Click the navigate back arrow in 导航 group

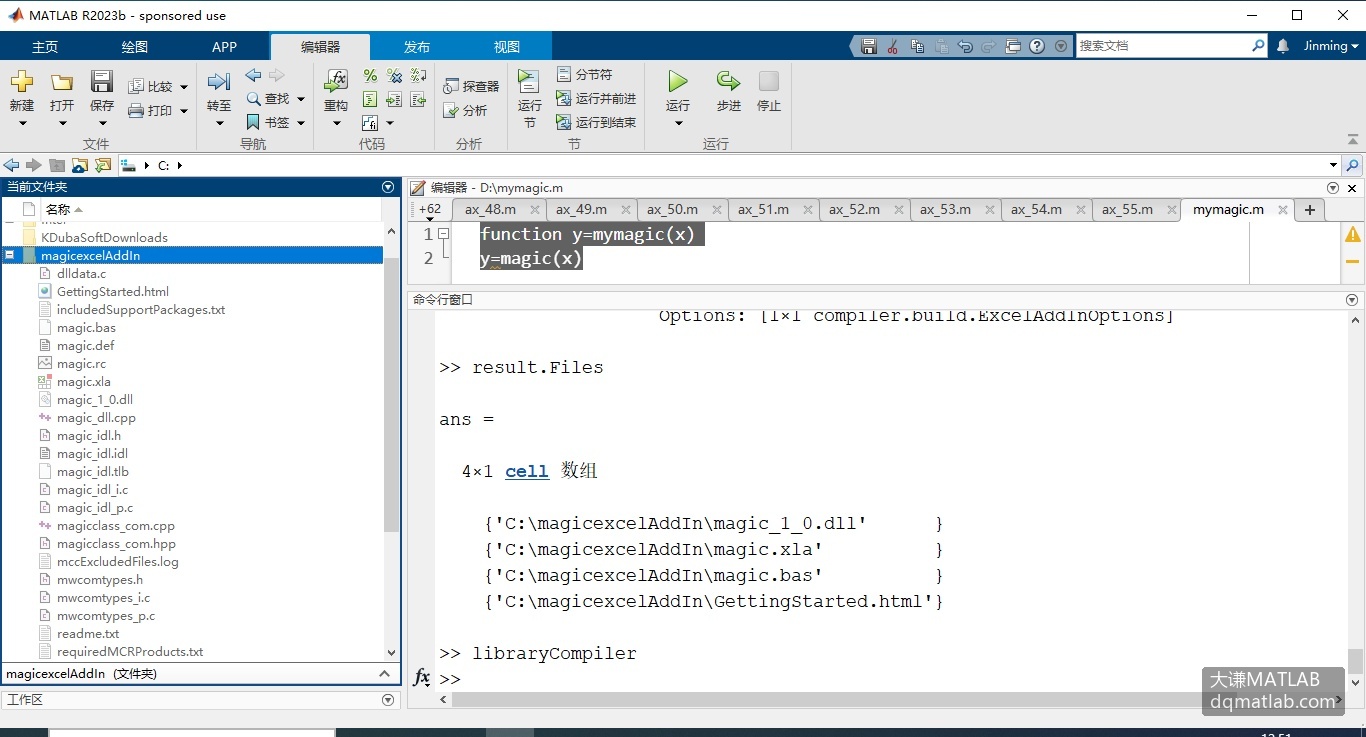(253, 76)
